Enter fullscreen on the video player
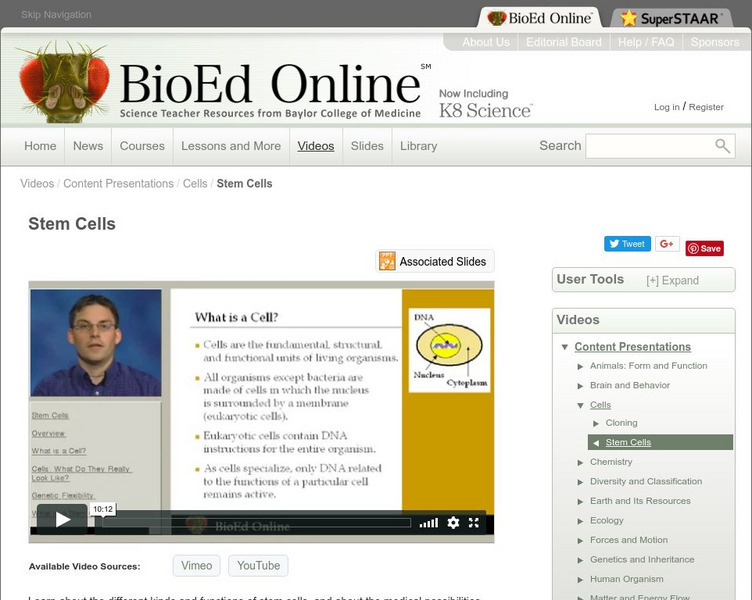 click(474, 522)
